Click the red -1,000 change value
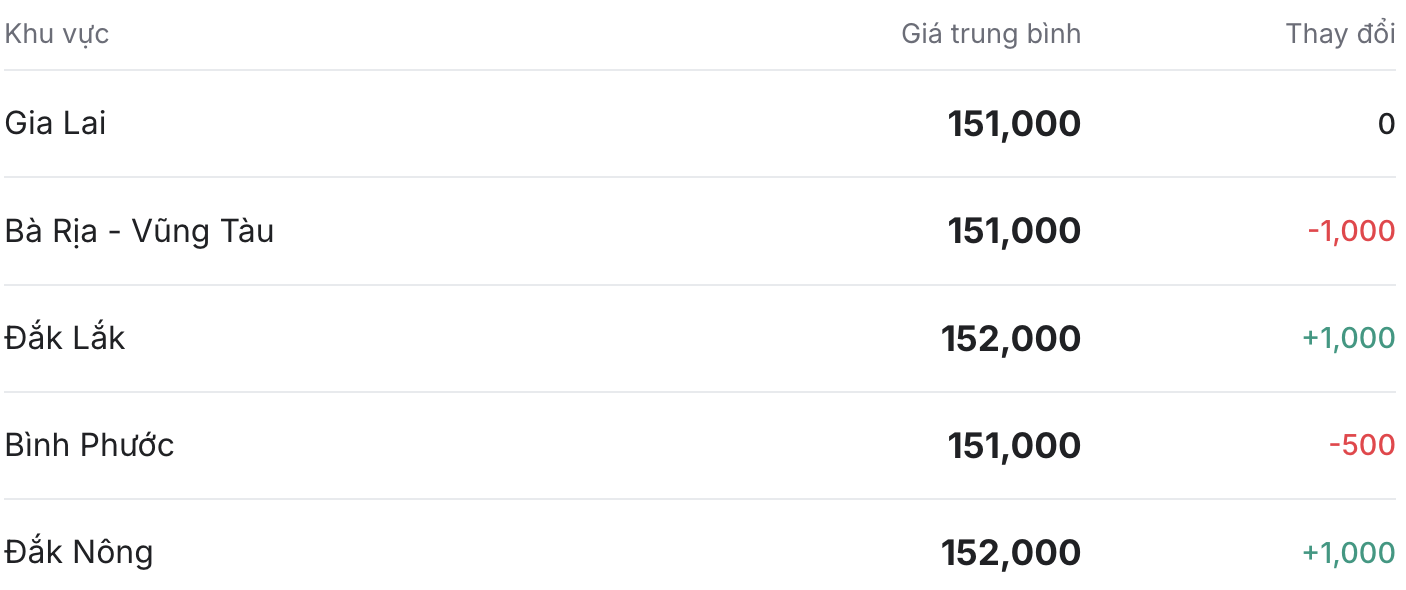Image resolution: width=1406 pixels, height=590 pixels. [1351, 231]
